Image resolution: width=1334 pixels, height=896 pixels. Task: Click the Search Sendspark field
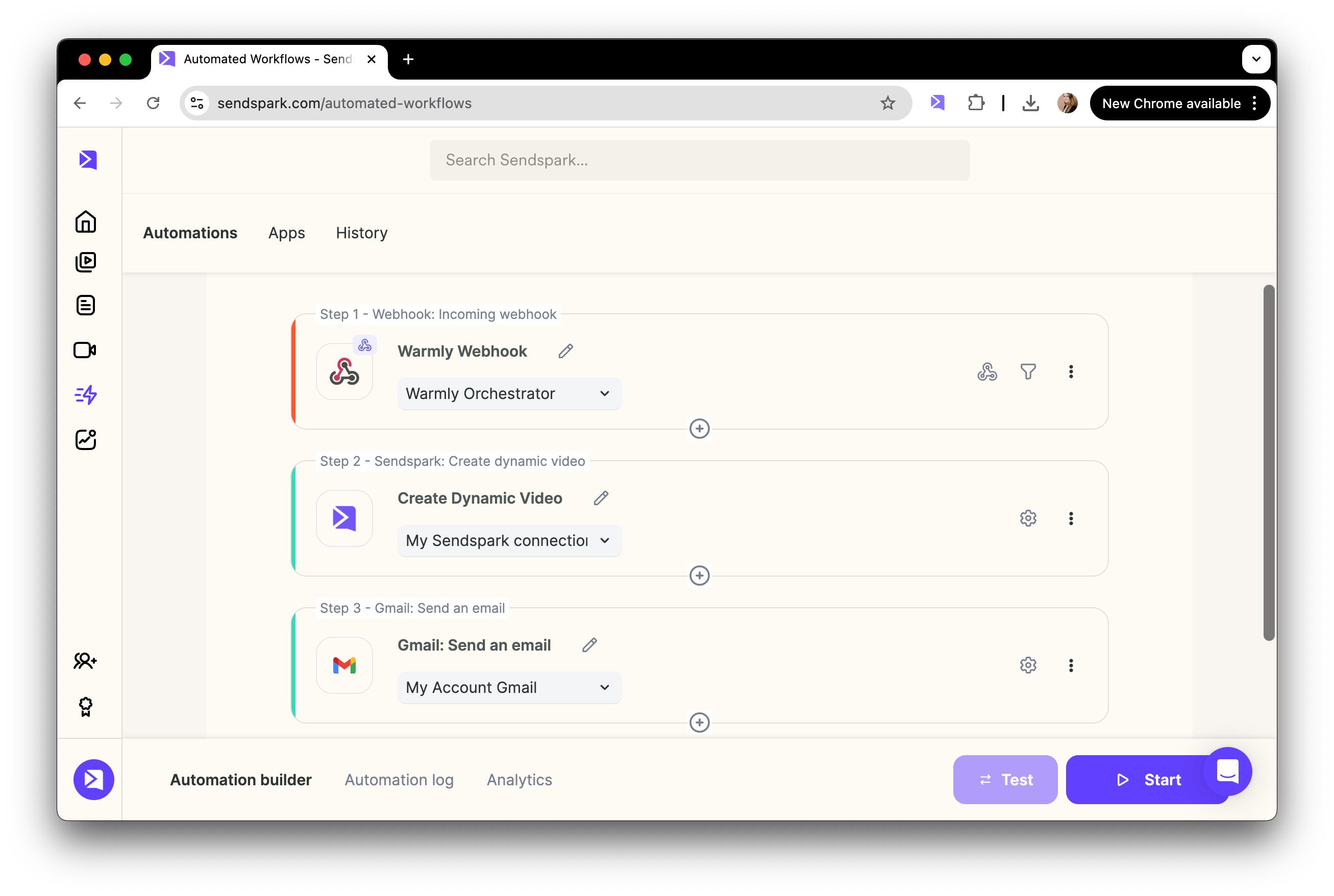[x=700, y=160]
